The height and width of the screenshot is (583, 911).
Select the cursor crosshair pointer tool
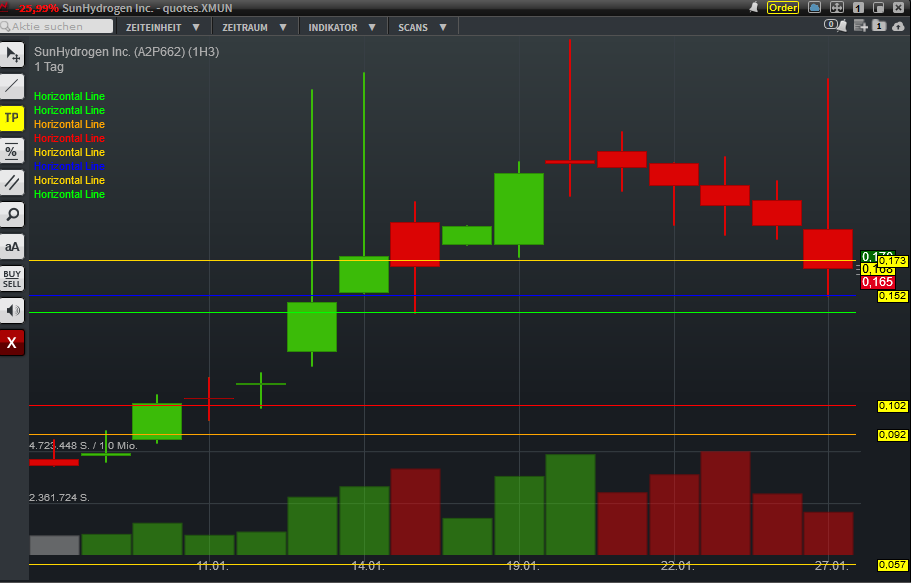[x=12, y=55]
